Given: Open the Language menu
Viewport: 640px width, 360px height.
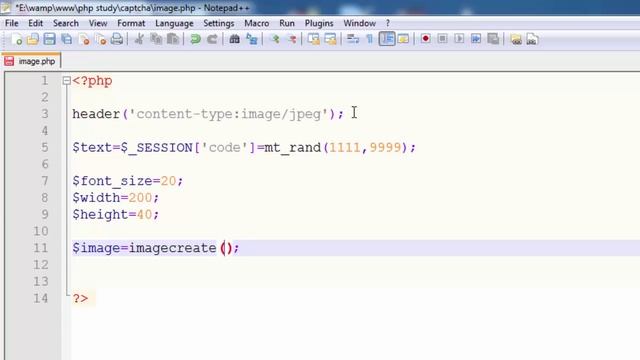Looking at the screenshot, I should pyautogui.click(x=174, y=23).
